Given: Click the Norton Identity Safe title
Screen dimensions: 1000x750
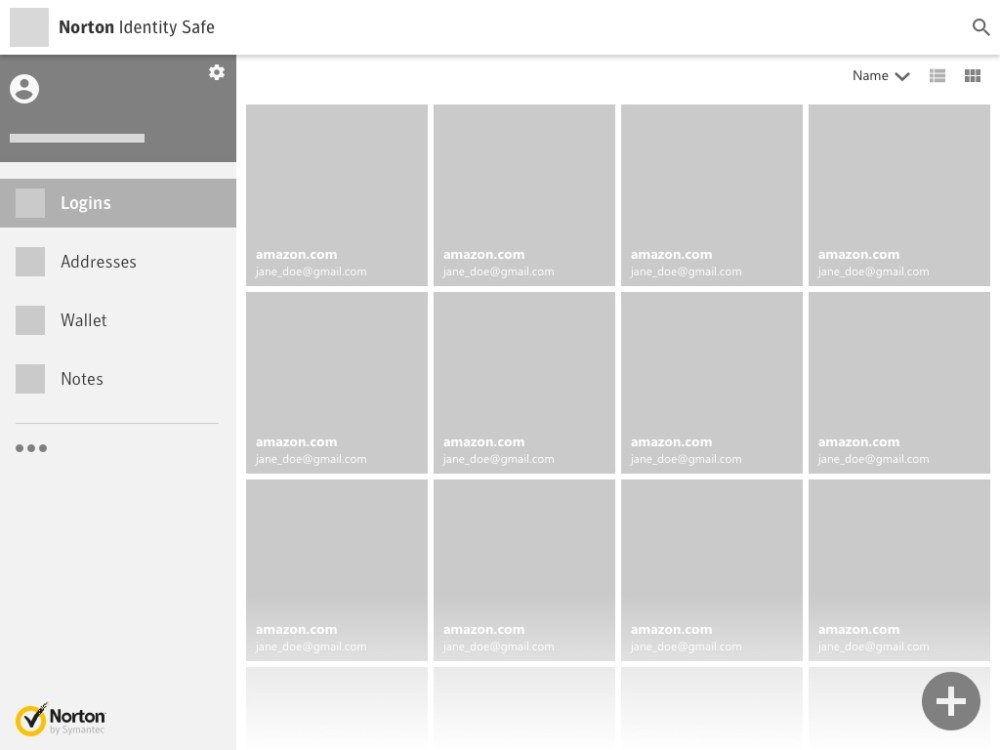Looking at the screenshot, I should click(x=136, y=27).
